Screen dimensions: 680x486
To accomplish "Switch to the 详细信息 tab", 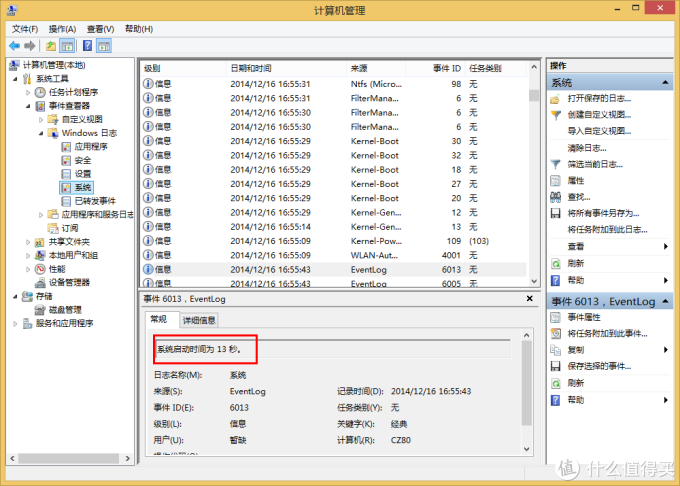I will point(199,320).
